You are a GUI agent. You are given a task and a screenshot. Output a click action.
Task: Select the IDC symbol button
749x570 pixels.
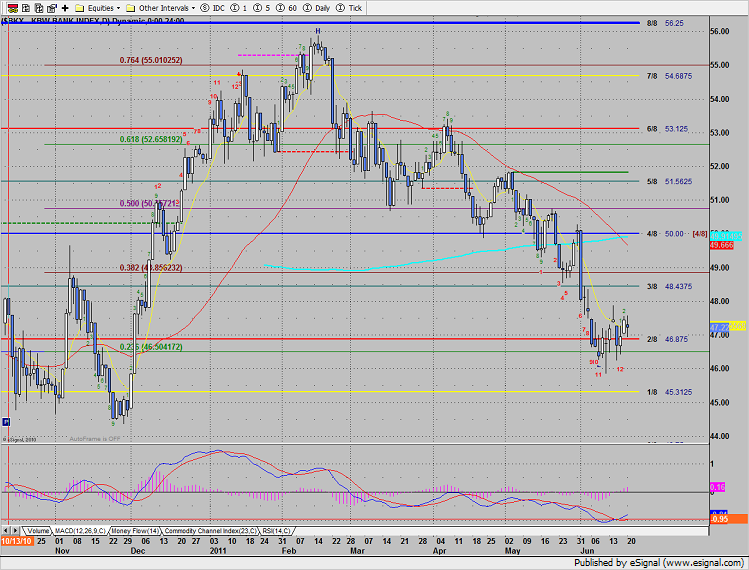[213, 8]
